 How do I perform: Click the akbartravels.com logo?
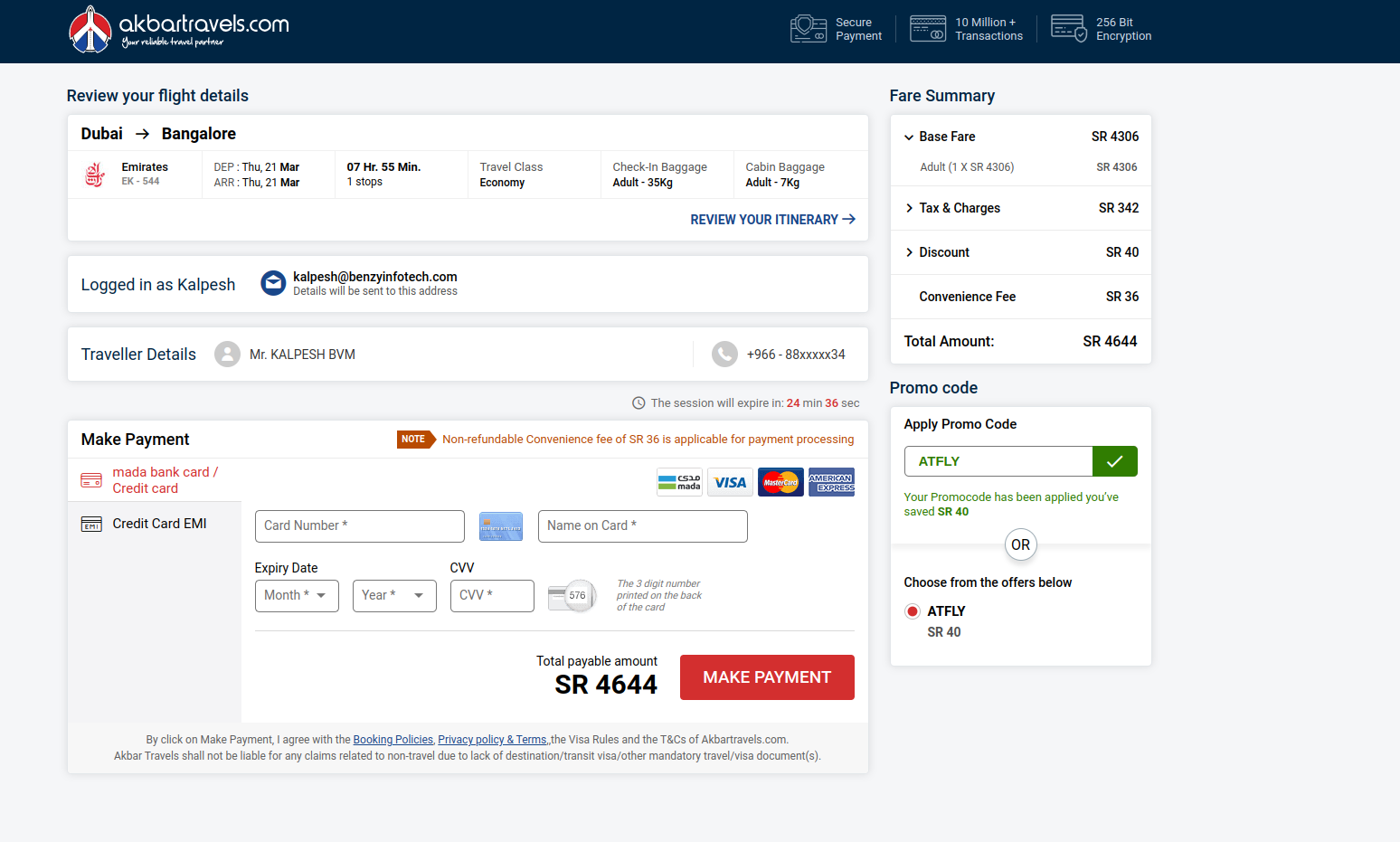179,30
